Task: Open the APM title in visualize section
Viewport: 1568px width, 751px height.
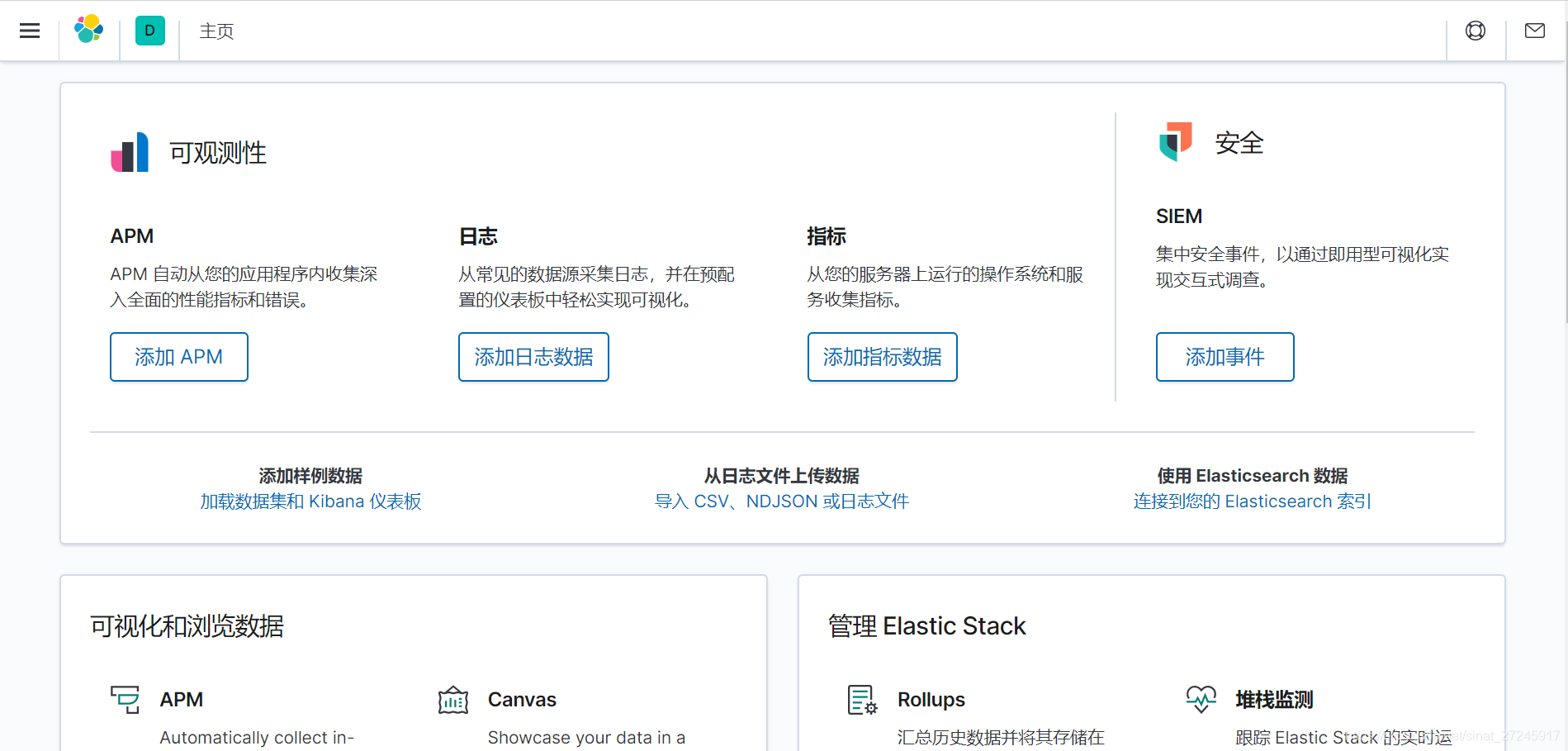Action: [x=182, y=700]
